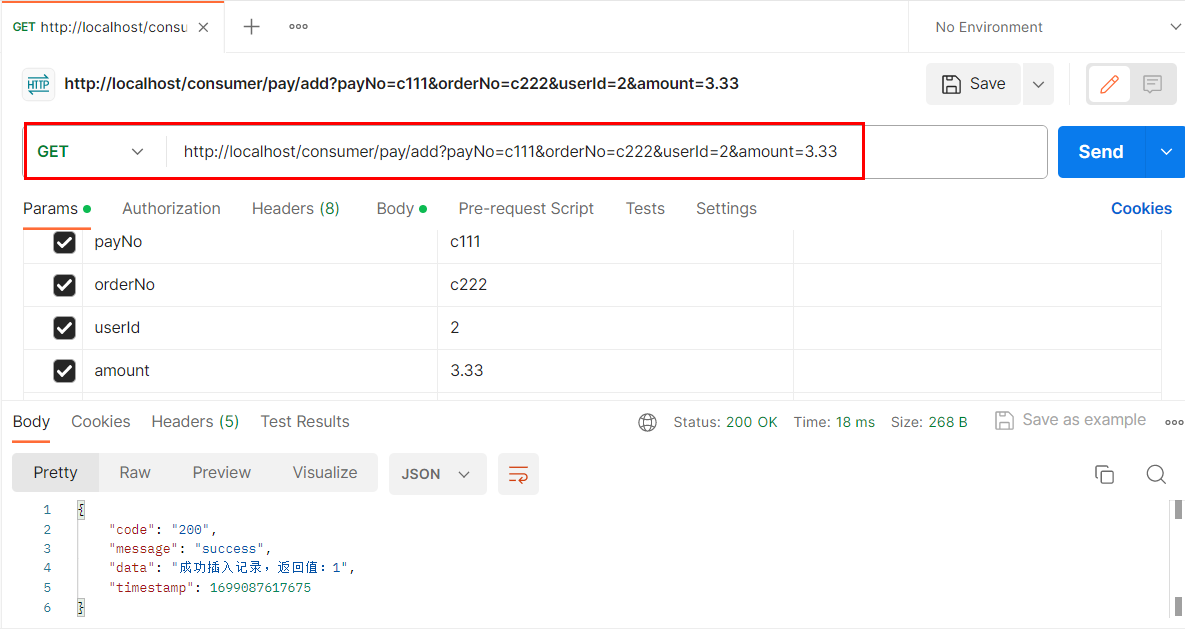The width and height of the screenshot is (1185, 631).
Task: Click the network globe icon
Action: (x=648, y=422)
